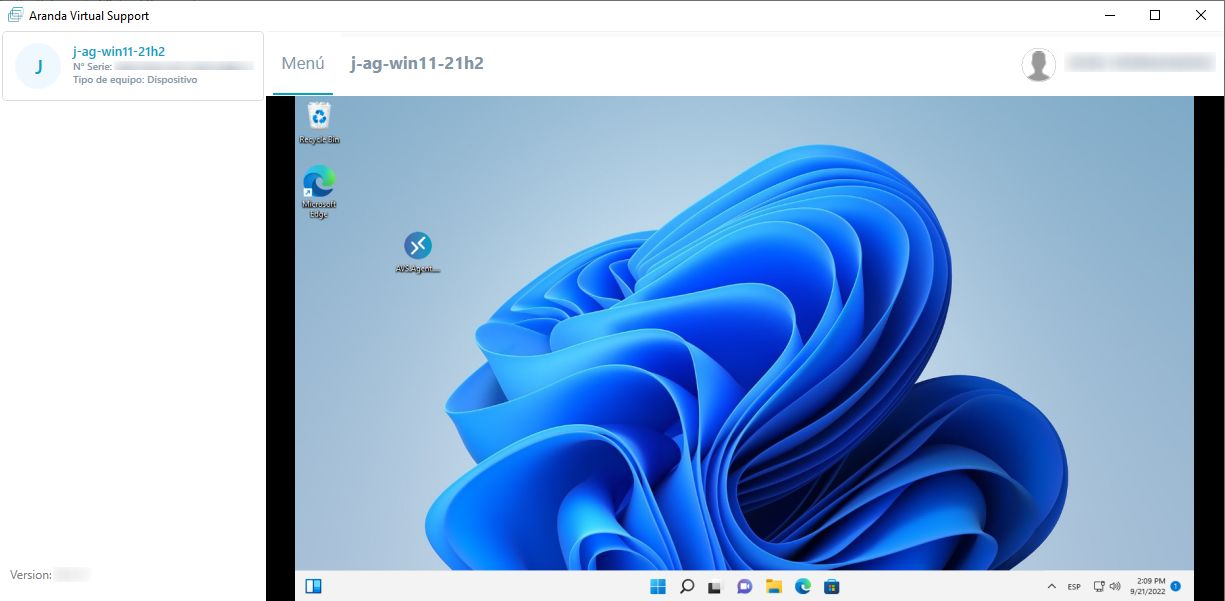Open the remote clock showing 2:09 PM
The image size is (1225, 601).
[1146, 587]
